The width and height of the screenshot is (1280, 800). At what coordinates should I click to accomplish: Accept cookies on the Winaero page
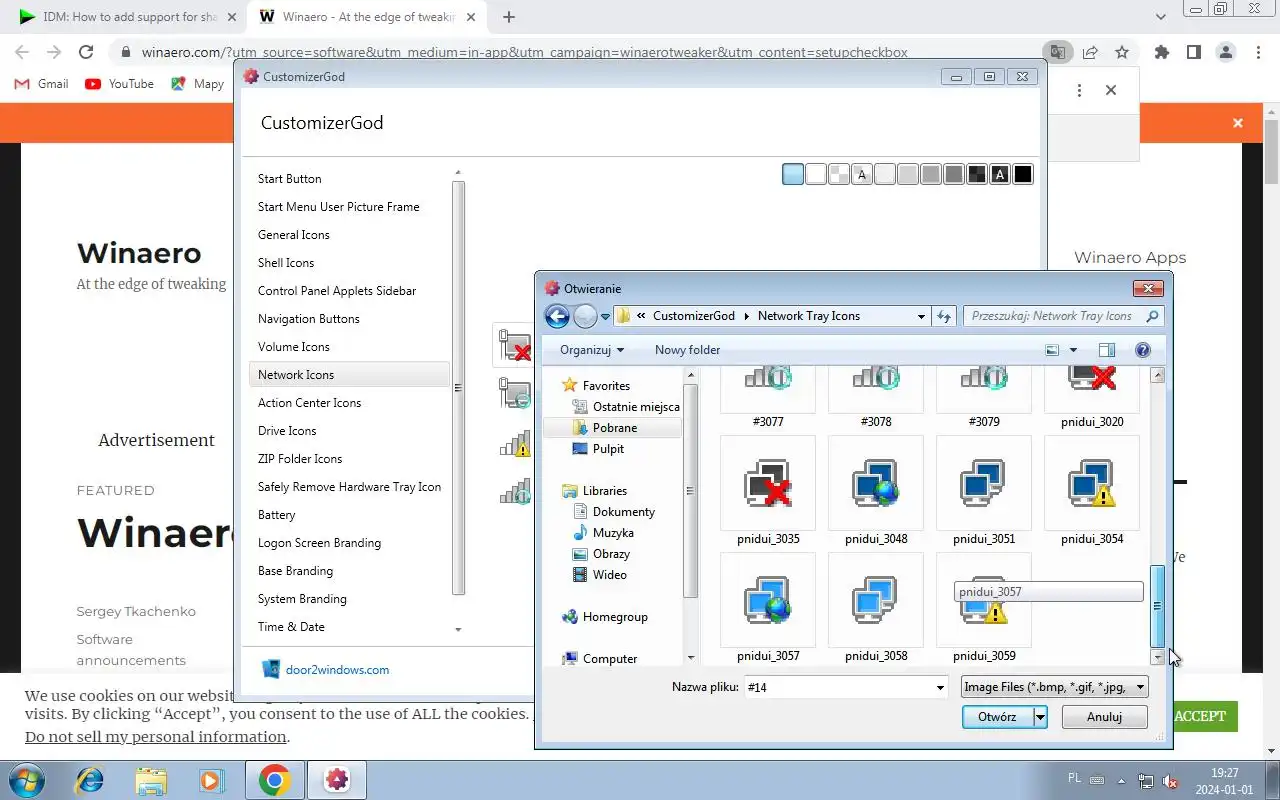coord(1200,716)
